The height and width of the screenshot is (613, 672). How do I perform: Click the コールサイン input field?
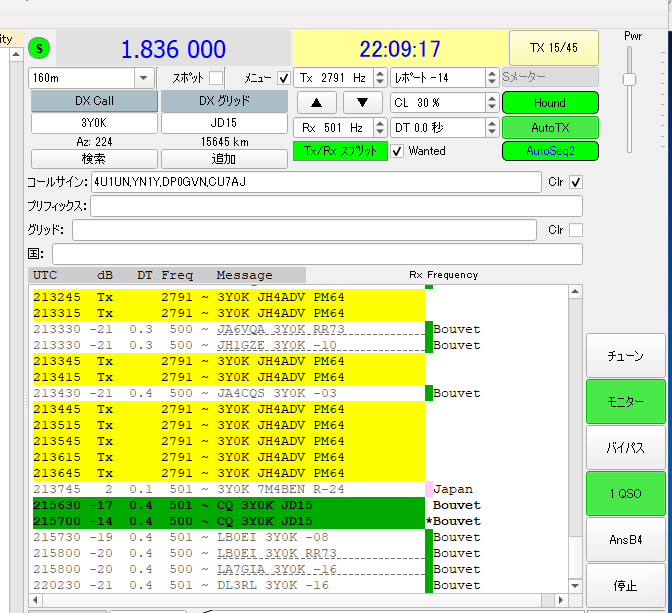[x=316, y=182]
